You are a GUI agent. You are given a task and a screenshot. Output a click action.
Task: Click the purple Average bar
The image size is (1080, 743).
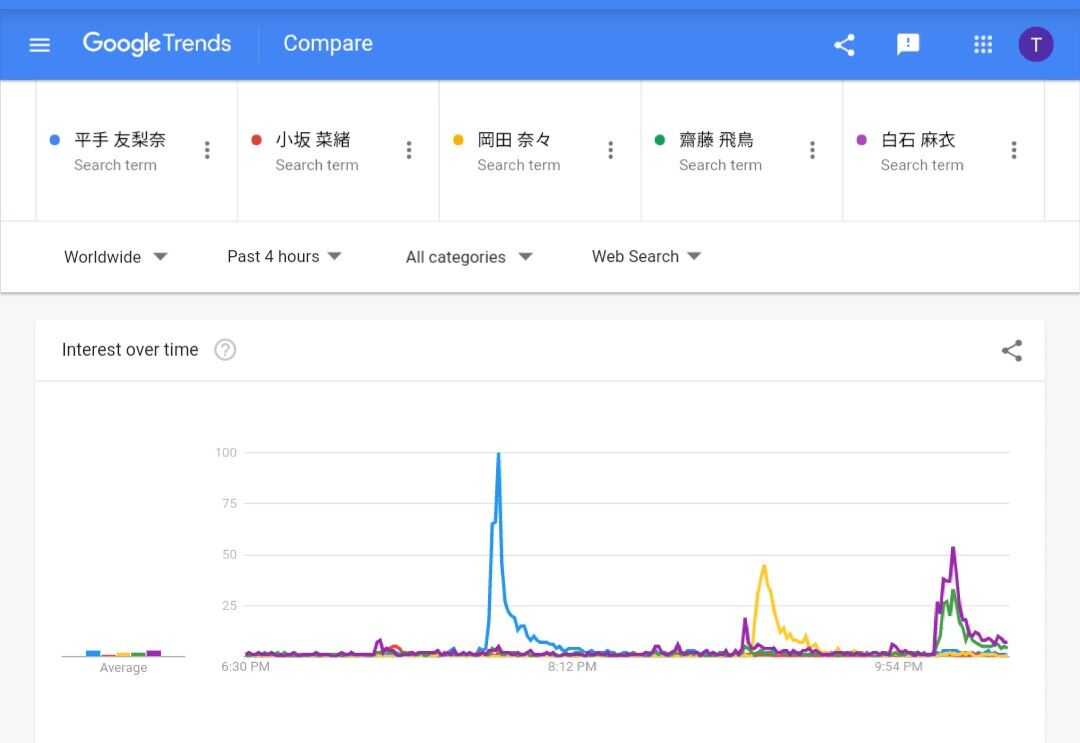pyautogui.click(x=153, y=653)
